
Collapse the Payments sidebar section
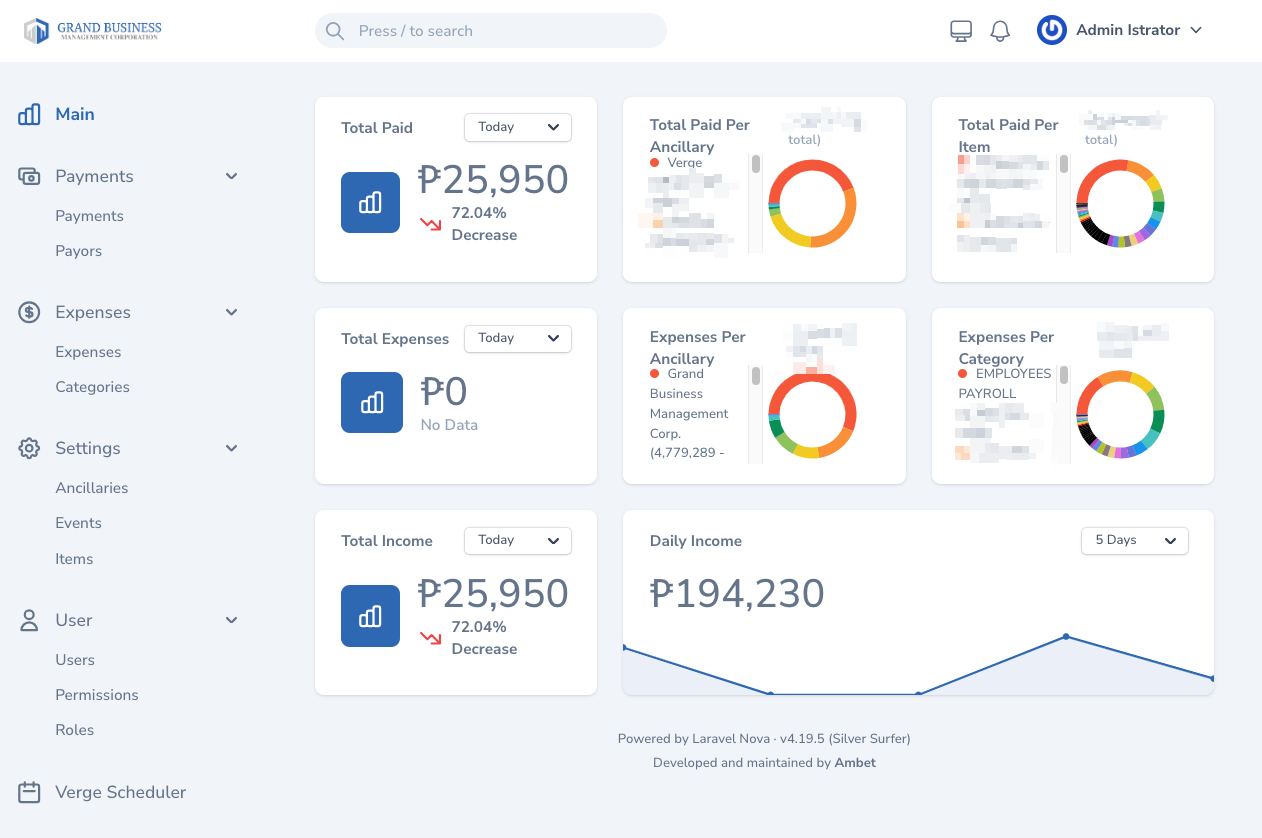coord(231,176)
